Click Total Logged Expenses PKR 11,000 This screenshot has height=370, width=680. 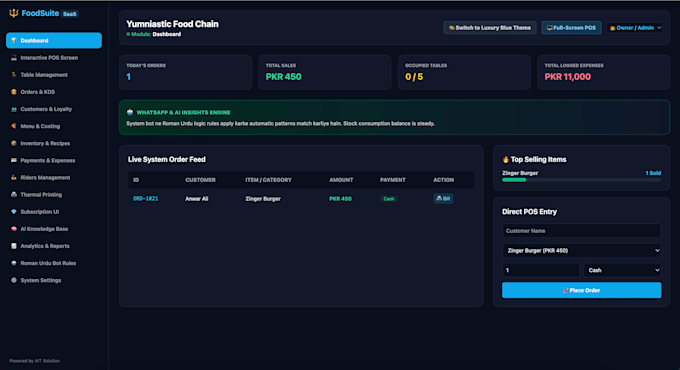point(568,77)
